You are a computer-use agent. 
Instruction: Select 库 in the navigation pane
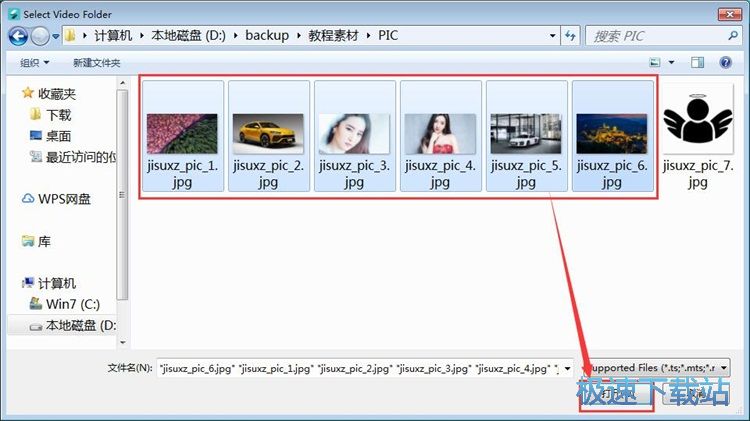coord(44,242)
